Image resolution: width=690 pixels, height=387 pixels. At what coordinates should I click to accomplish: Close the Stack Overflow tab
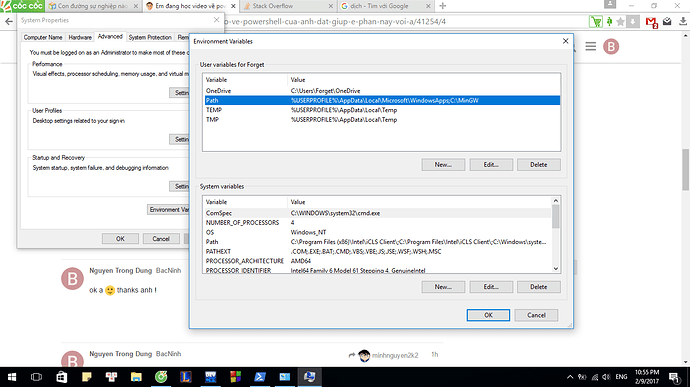coord(331,6)
